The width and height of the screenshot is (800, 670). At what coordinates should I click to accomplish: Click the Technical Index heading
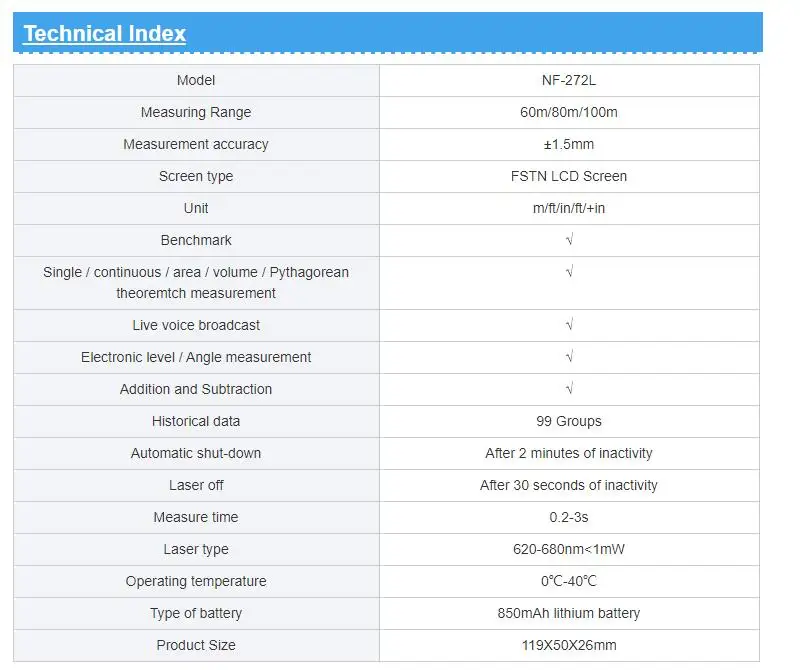pyautogui.click(x=104, y=33)
